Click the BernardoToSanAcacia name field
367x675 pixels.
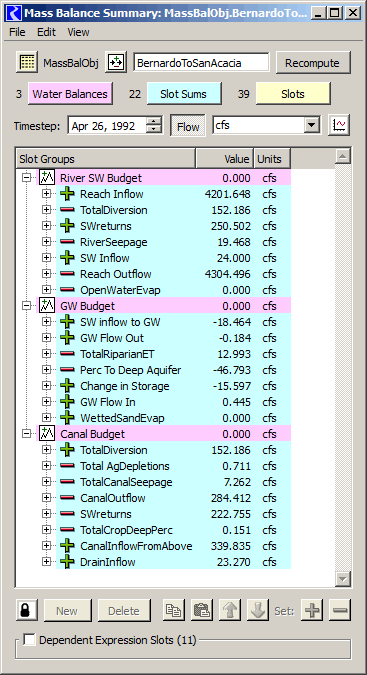point(201,63)
